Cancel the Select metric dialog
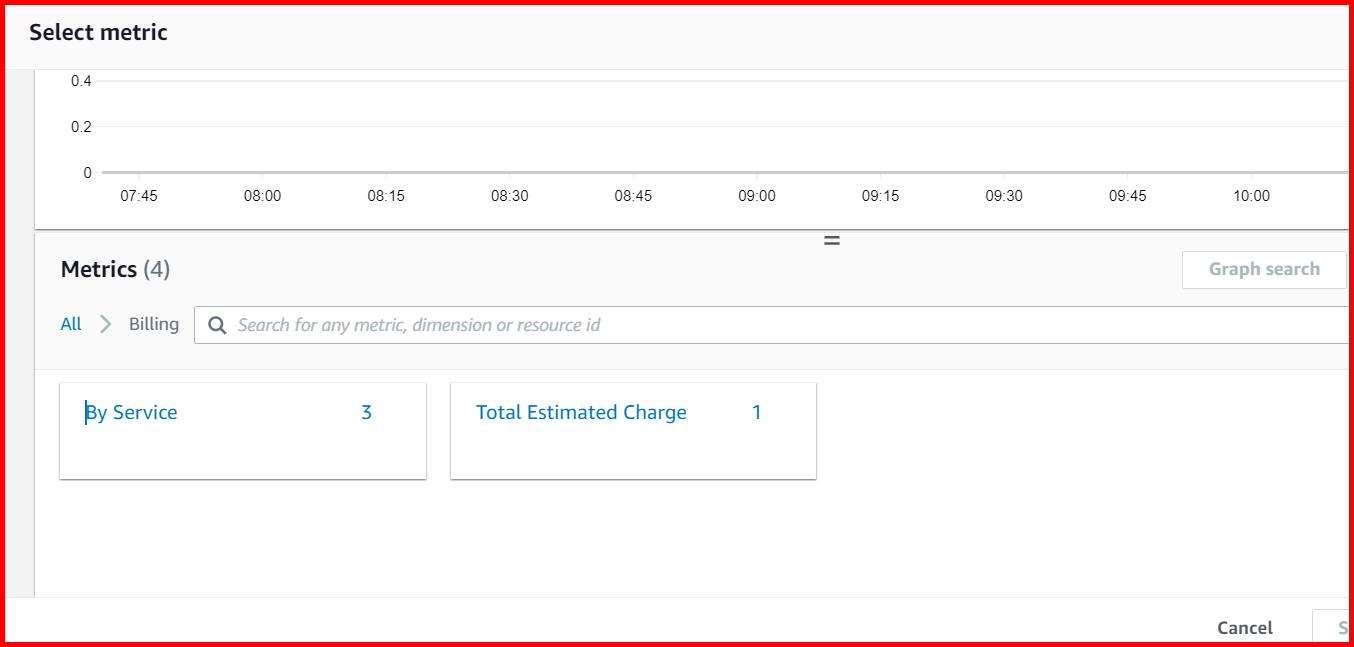Viewport: 1354px width, 647px height. 1244,627
